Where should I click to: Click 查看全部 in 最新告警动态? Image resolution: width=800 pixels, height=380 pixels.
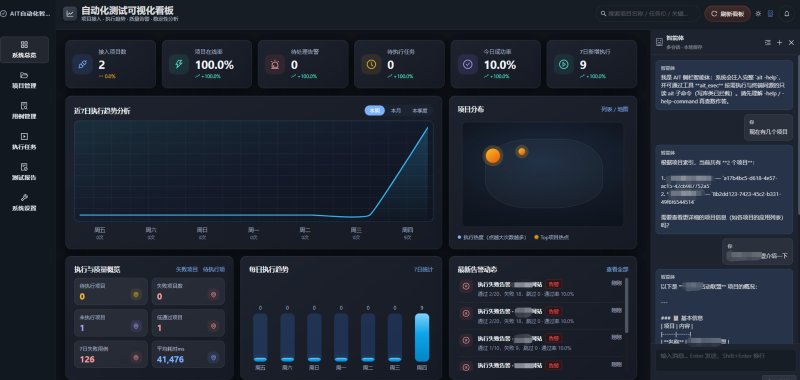tap(617, 269)
